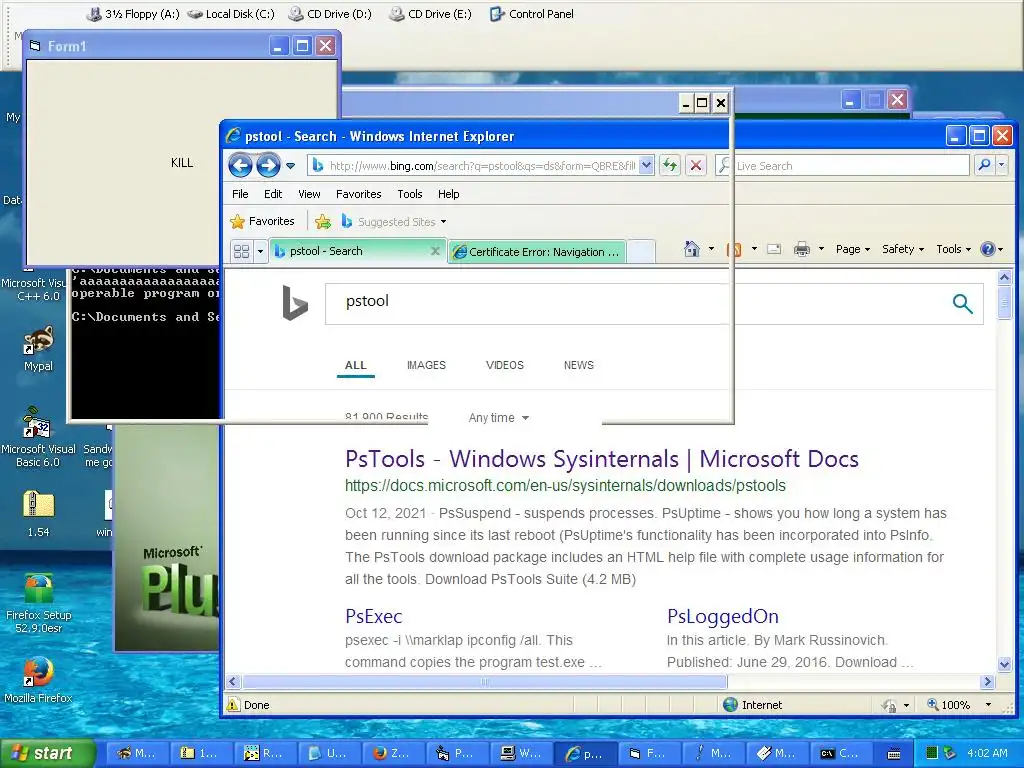Image resolution: width=1024 pixels, height=768 pixels.
Task: Select the Mypal desktop icon
Action: pyautogui.click(x=39, y=349)
